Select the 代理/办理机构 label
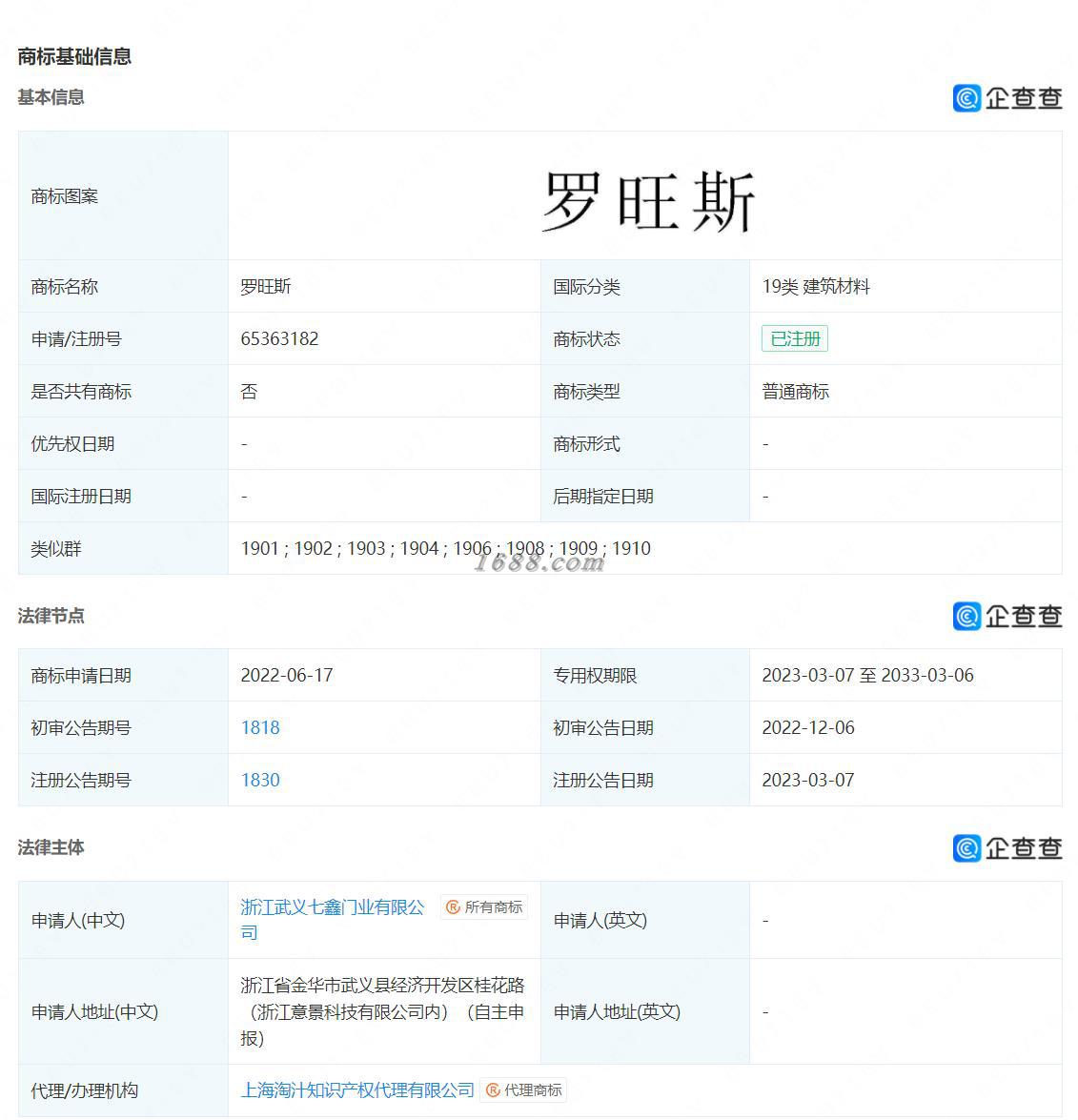 click(84, 1090)
